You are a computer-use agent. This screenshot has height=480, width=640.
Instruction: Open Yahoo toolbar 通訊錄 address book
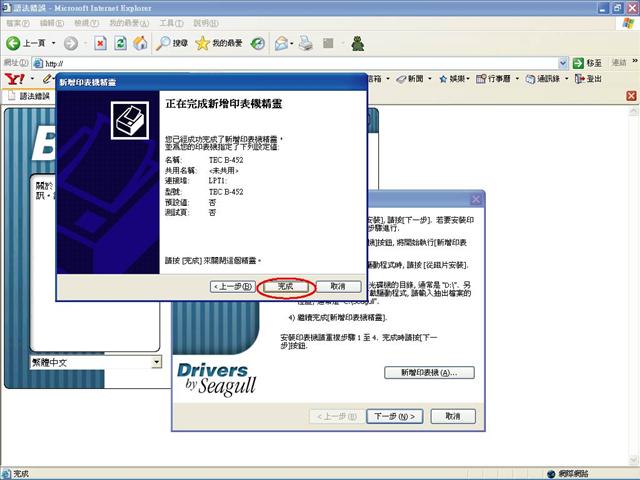click(x=542, y=79)
